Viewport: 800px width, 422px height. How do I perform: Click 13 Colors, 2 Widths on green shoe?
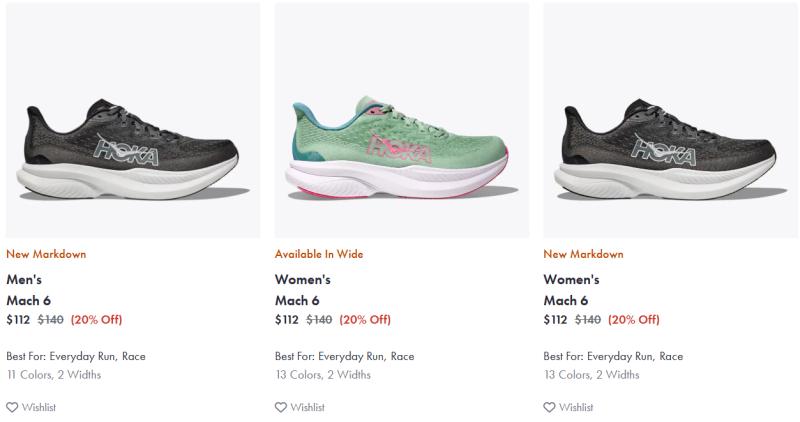coord(323,375)
